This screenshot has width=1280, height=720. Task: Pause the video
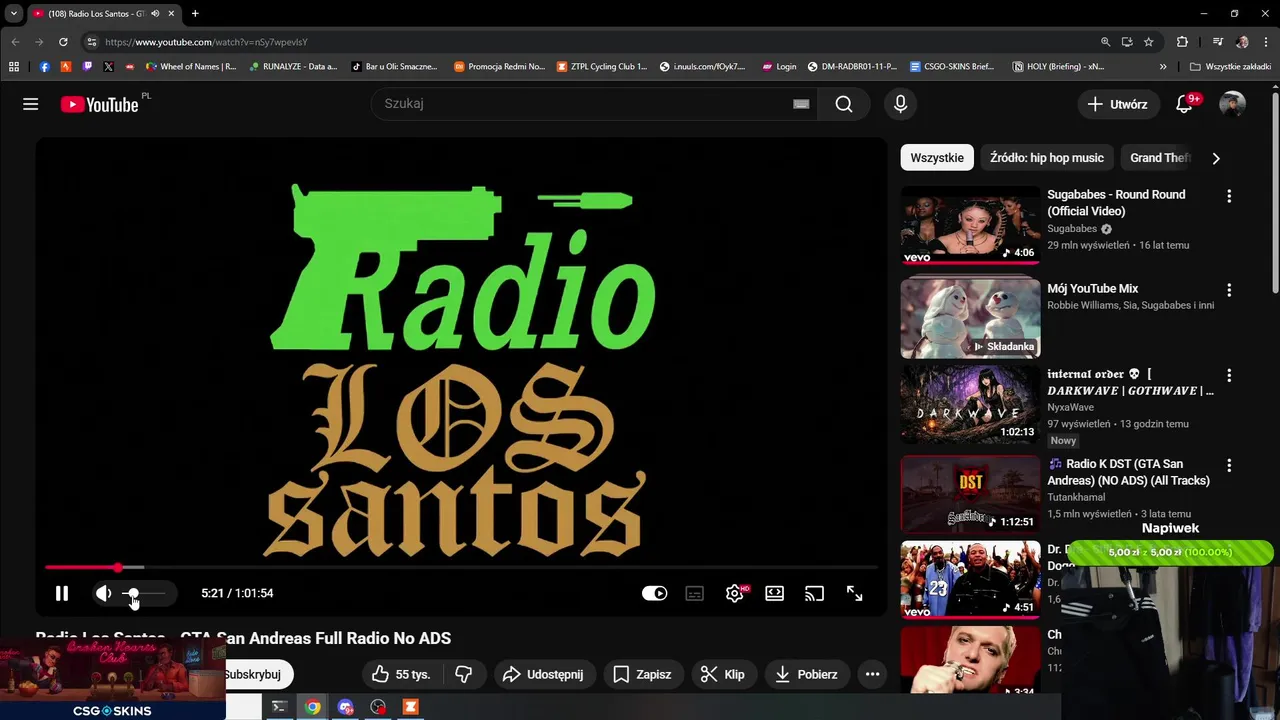coord(62,593)
